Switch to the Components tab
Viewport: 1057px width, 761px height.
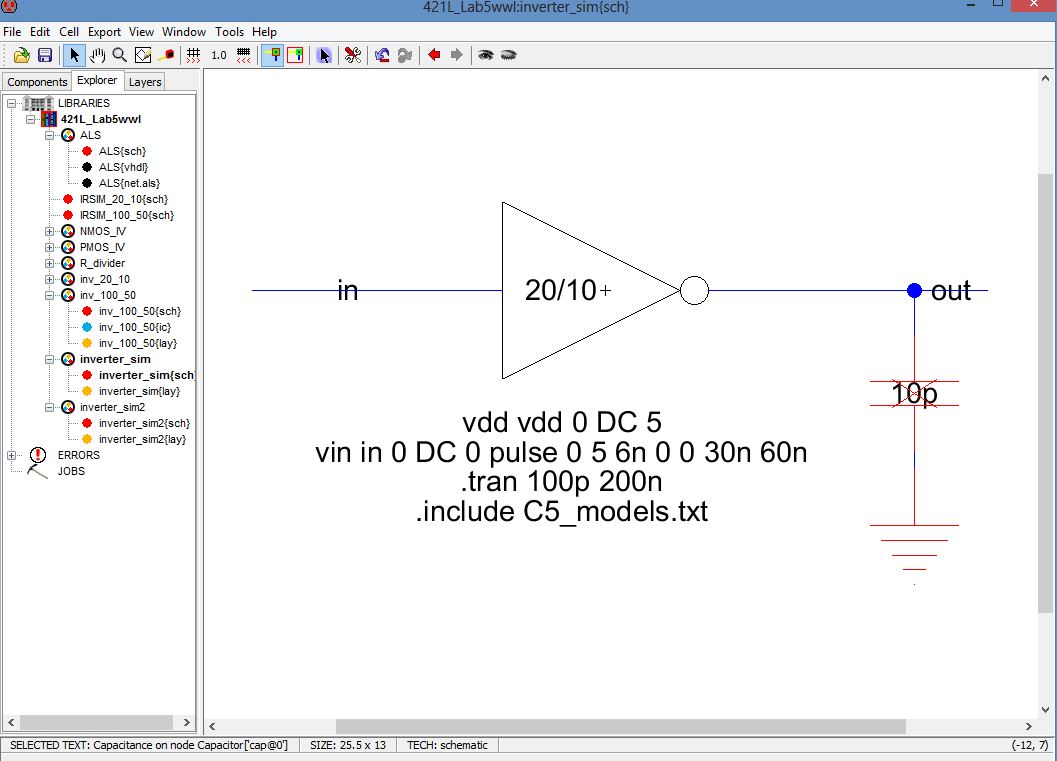click(x=37, y=82)
